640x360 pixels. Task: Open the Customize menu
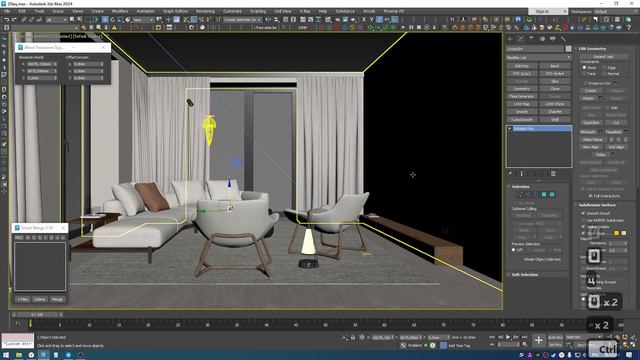pyautogui.click(x=232, y=11)
